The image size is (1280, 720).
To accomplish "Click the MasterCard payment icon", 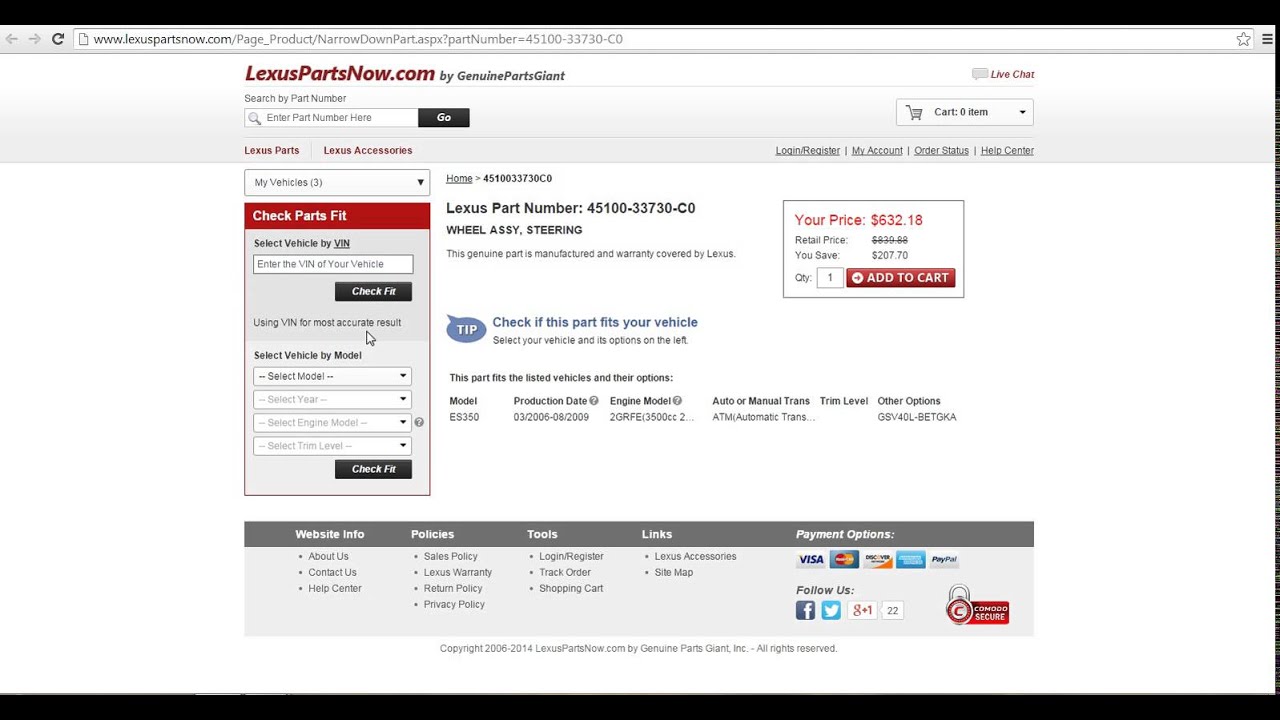I will click(844, 560).
